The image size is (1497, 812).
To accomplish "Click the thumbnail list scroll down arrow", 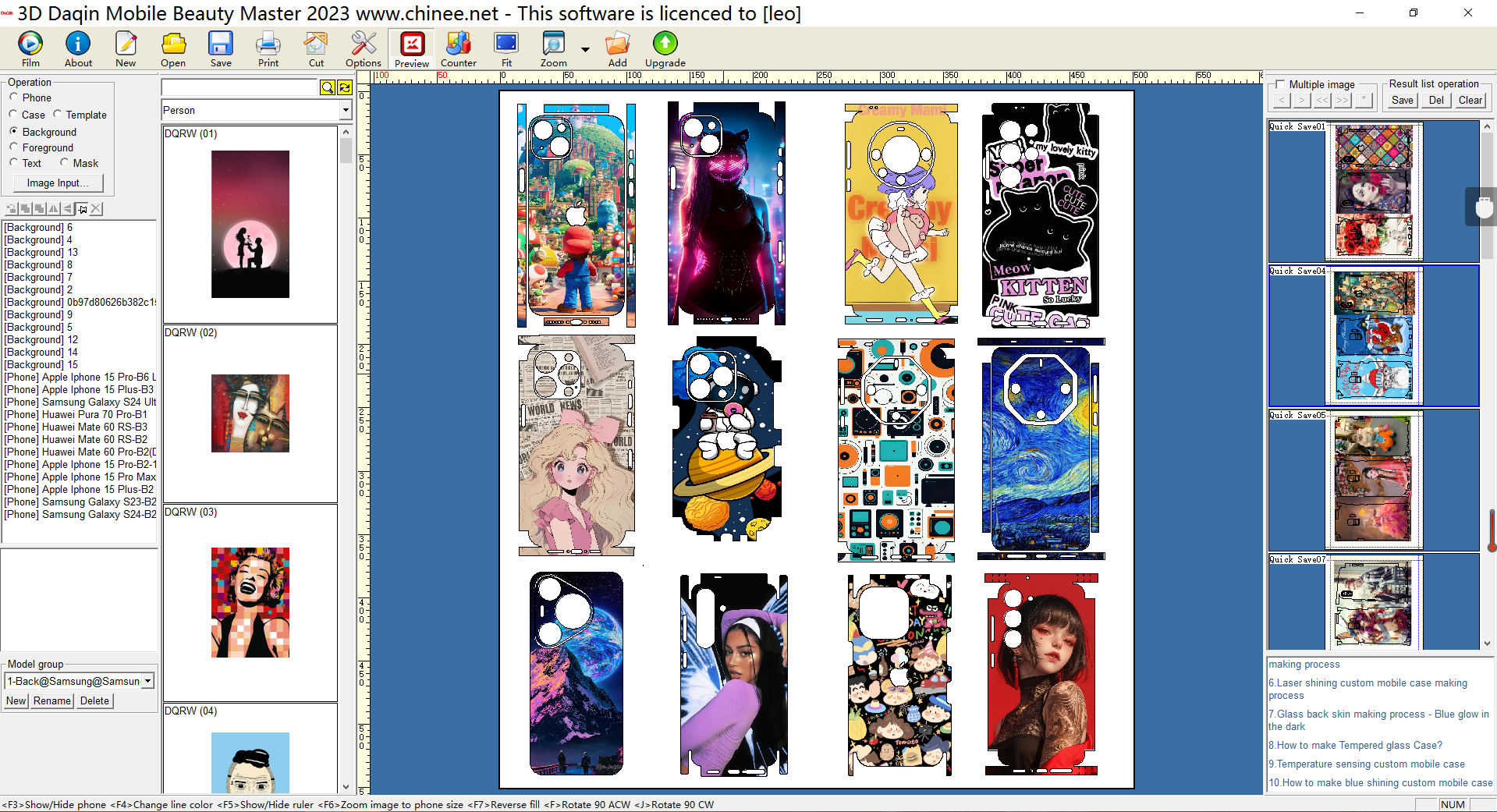I will (346, 787).
